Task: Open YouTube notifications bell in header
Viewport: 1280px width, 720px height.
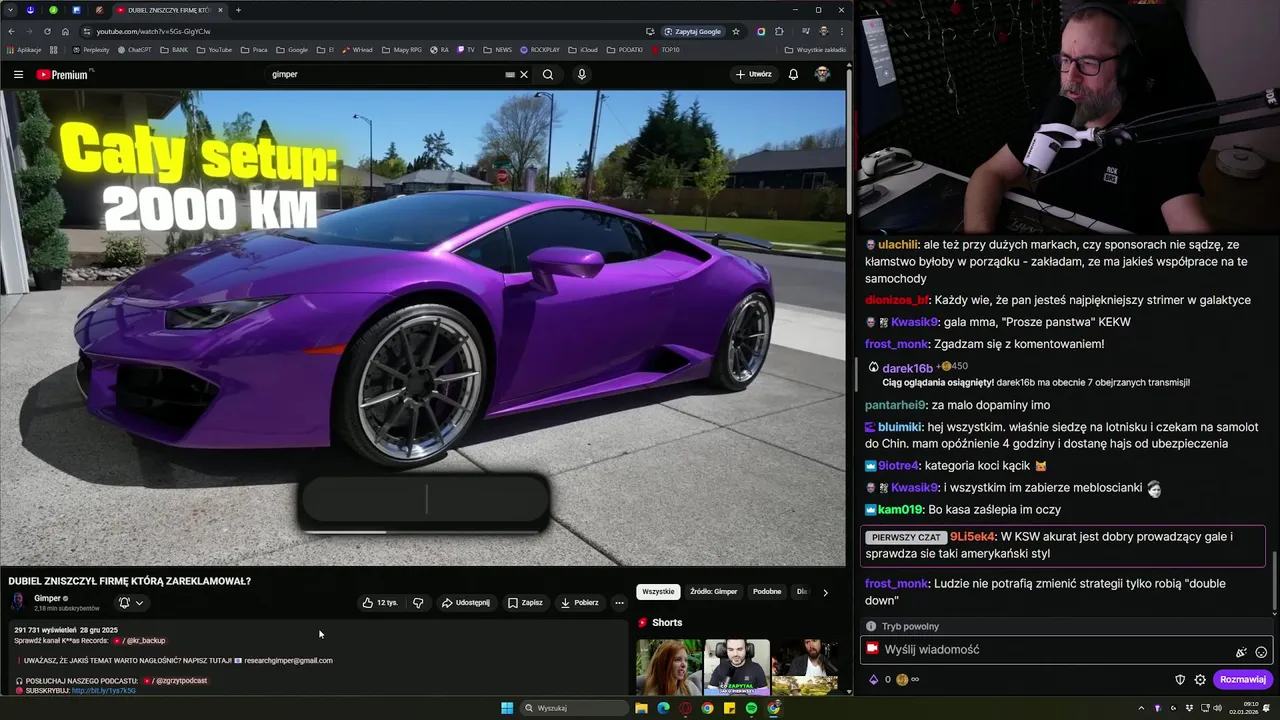Action: pyautogui.click(x=793, y=74)
